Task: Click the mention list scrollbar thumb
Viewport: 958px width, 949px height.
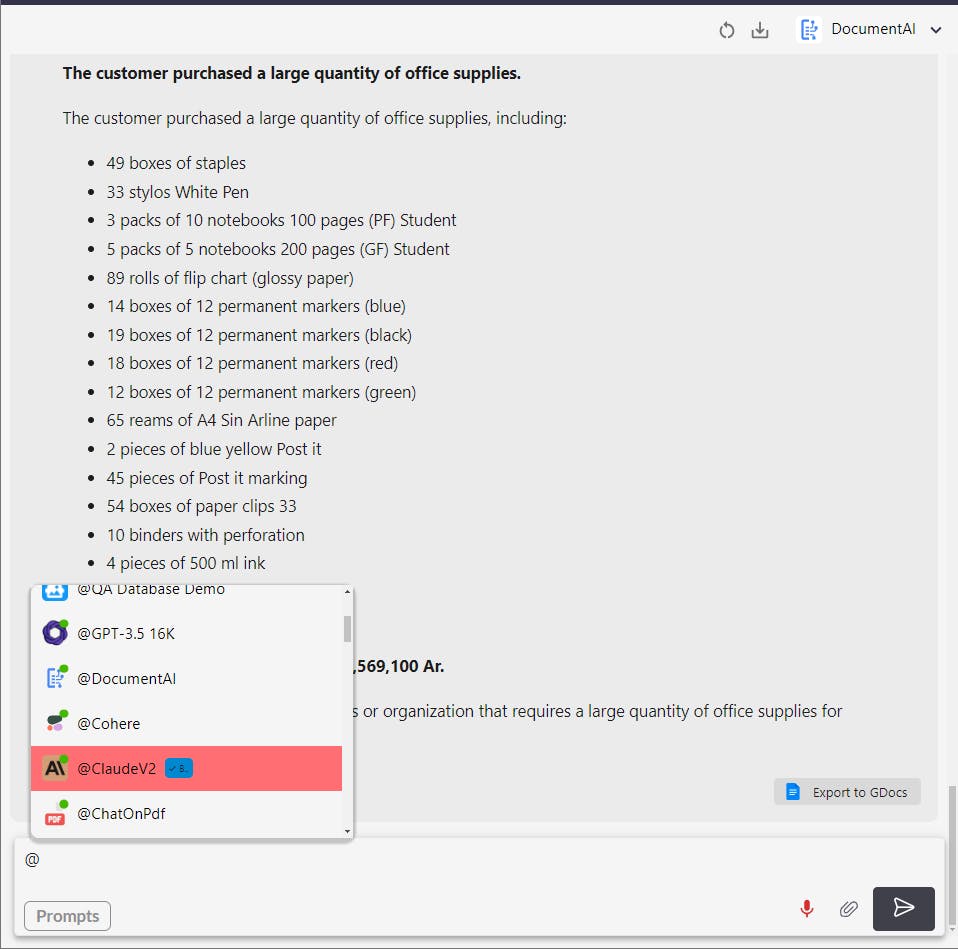Action: (x=347, y=628)
